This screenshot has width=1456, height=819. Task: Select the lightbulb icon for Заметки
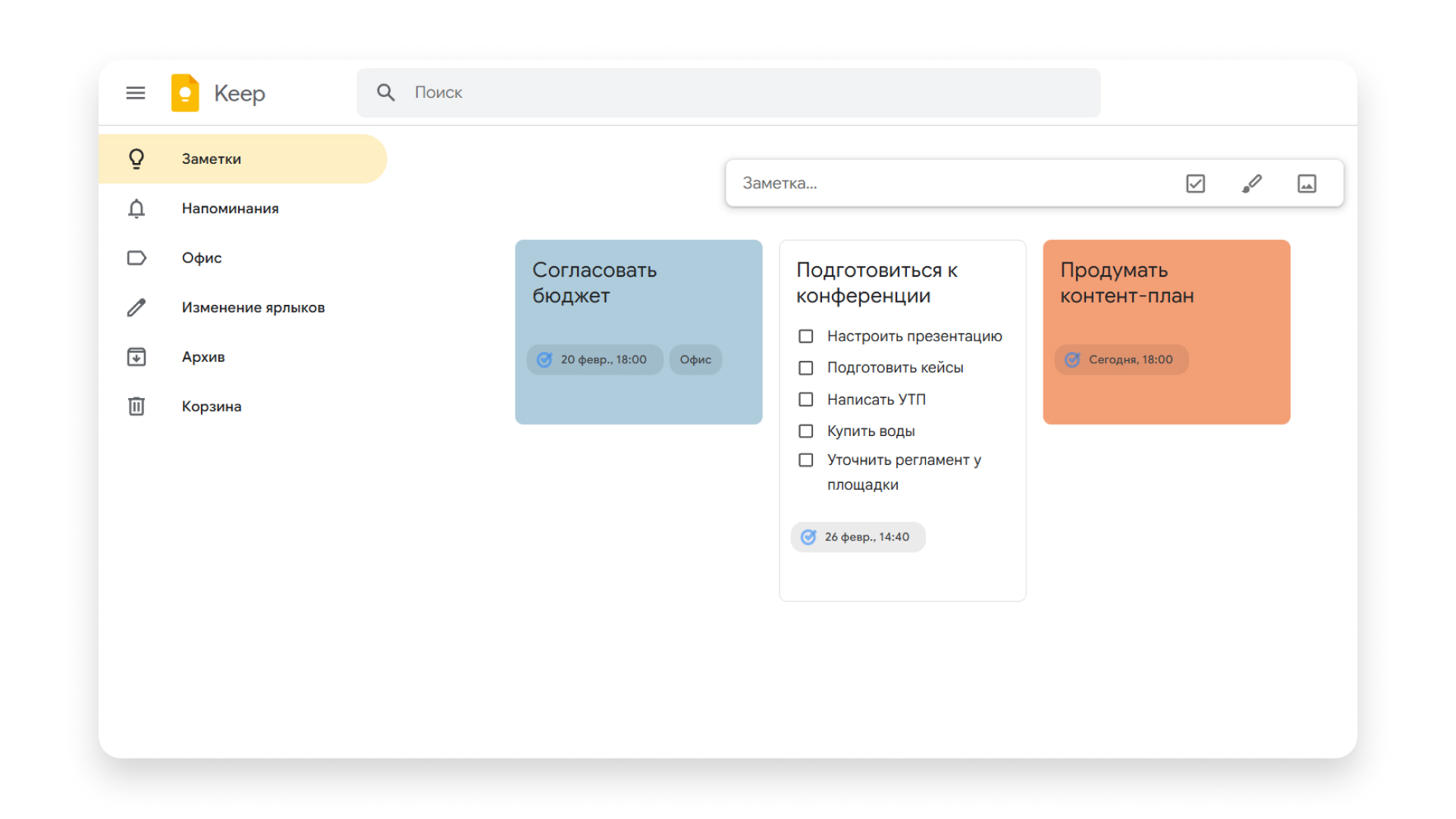coord(136,158)
